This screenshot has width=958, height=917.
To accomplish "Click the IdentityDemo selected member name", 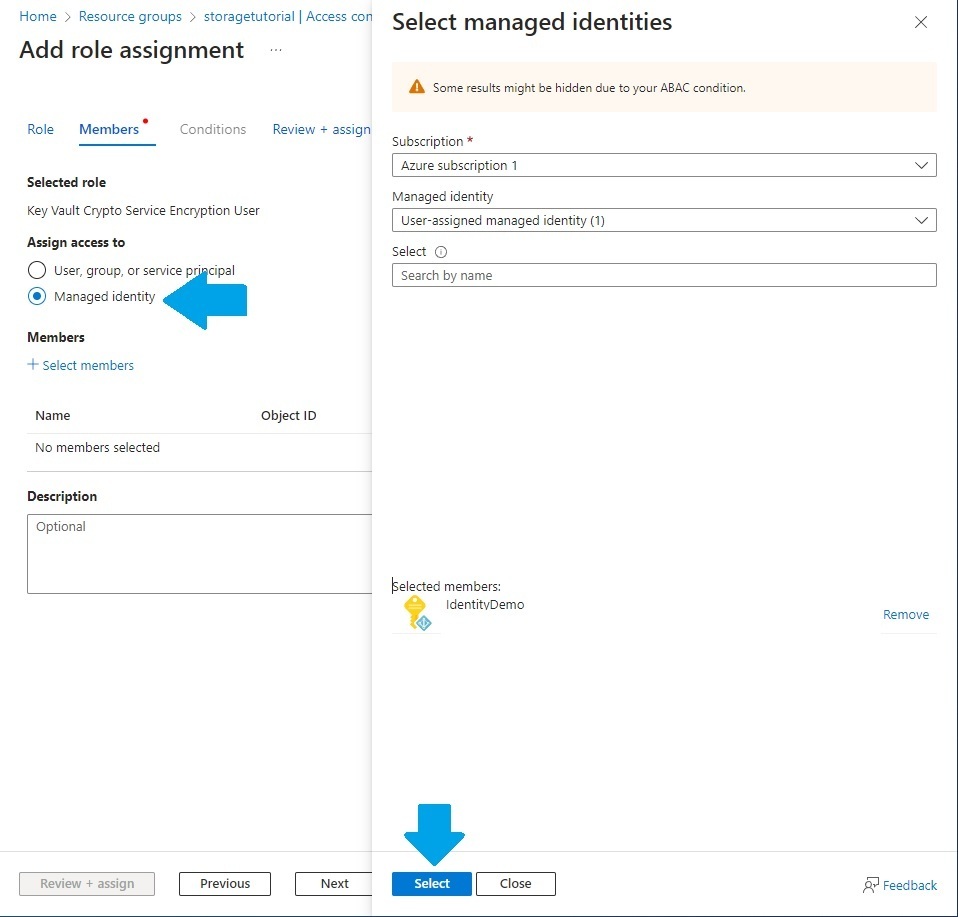I will 484,604.
